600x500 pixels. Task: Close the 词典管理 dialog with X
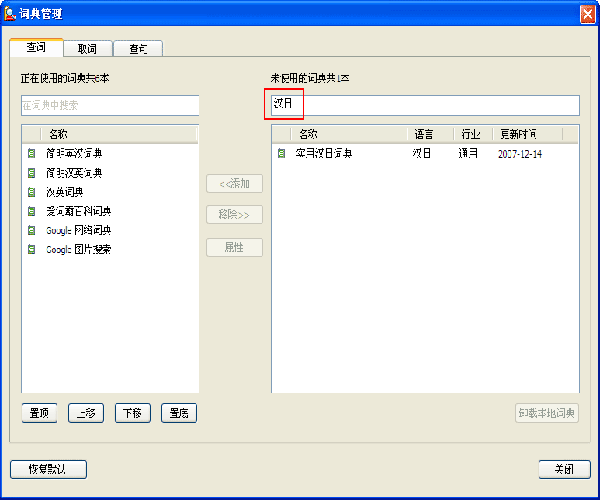click(587, 15)
